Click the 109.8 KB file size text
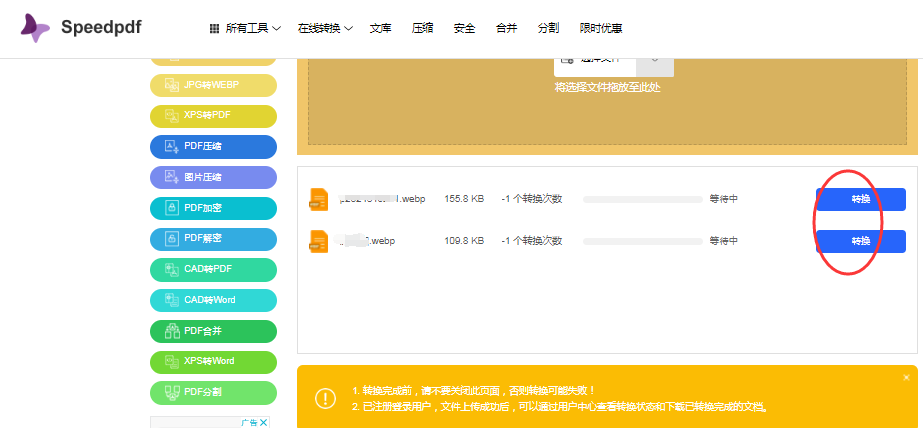The image size is (923, 428). pos(464,241)
